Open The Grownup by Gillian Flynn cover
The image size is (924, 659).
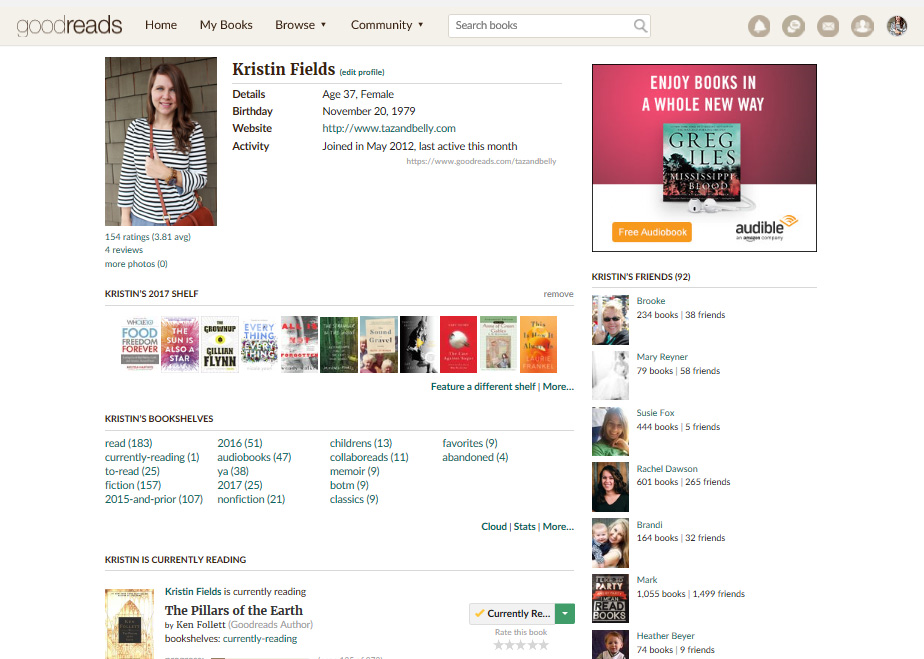[x=220, y=344]
